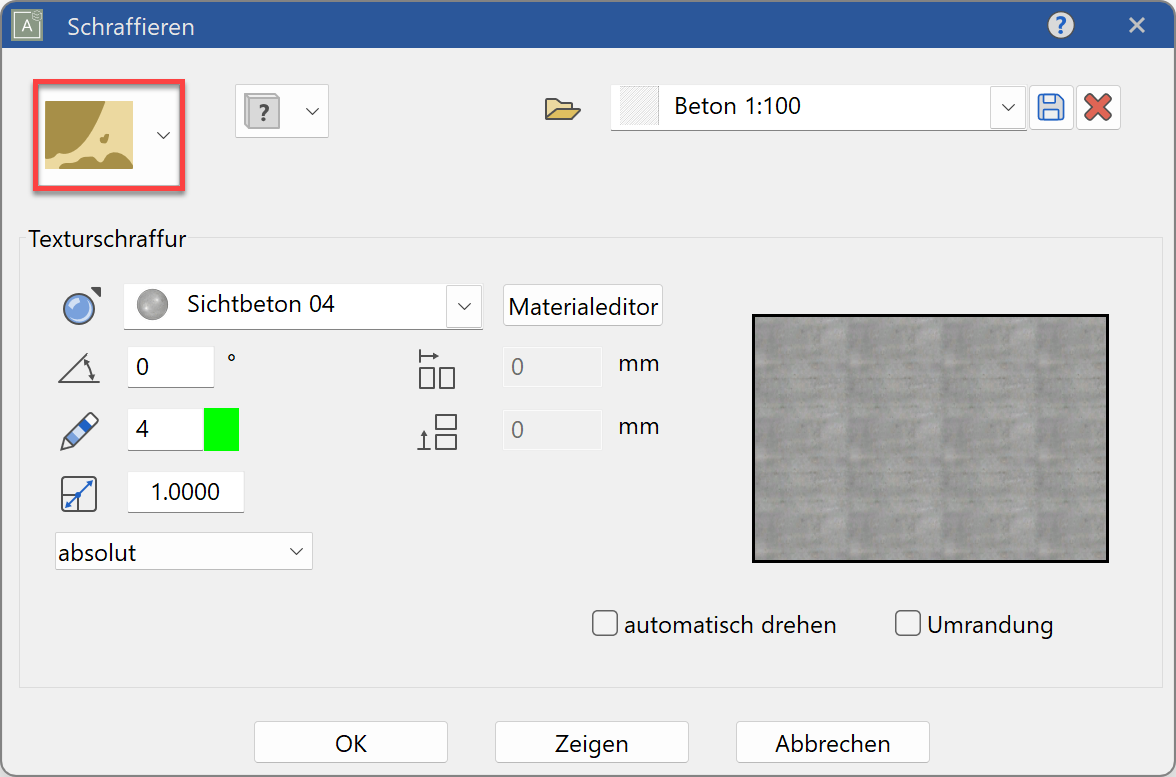The width and height of the screenshot is (1176, 777).
Task: Click the layer question-mark icon
Action: coord(263,111)
